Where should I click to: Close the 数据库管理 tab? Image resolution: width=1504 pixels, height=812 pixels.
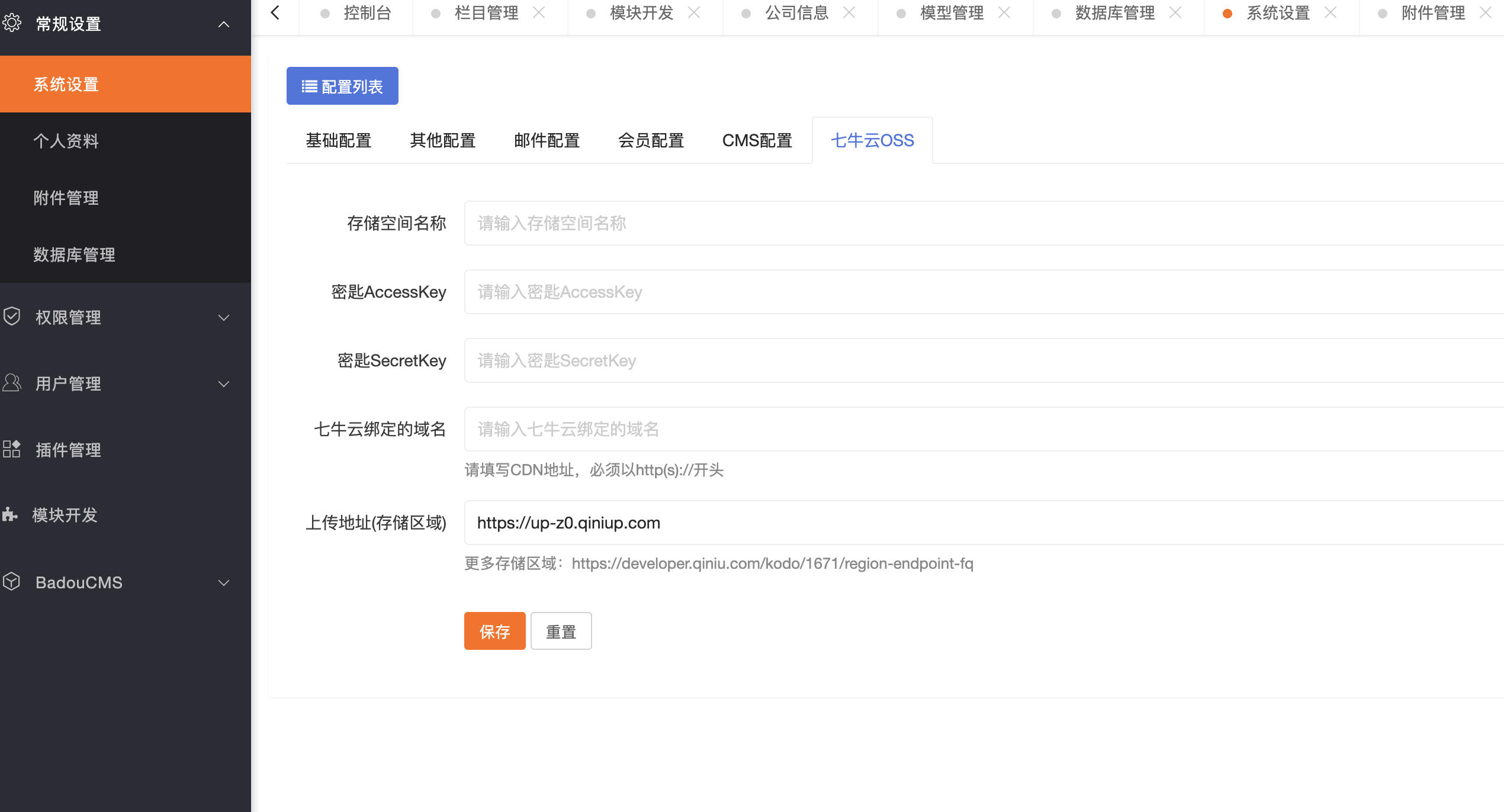tap(1175, 12)
